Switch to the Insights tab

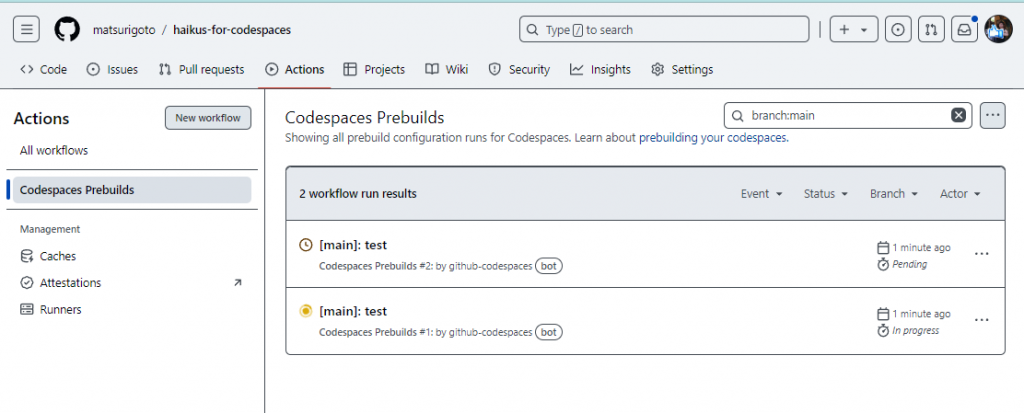601,70
